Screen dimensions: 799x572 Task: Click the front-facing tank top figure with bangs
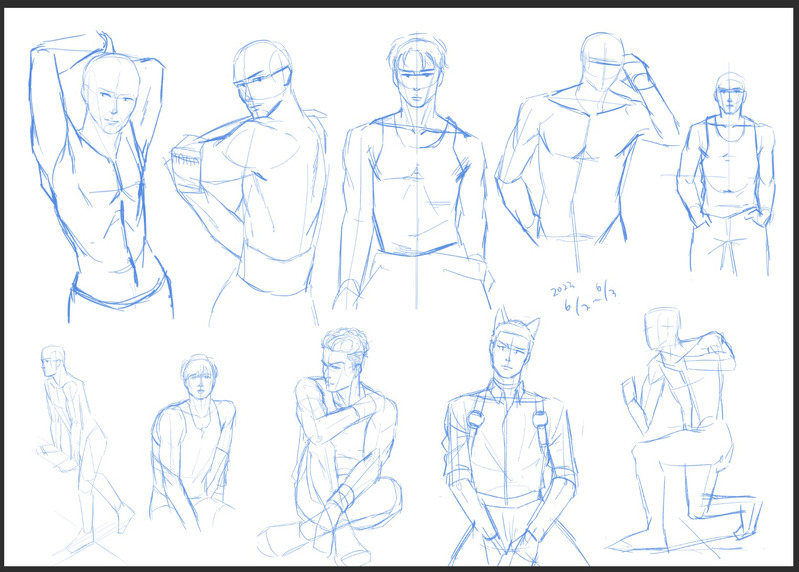(414, 172)
